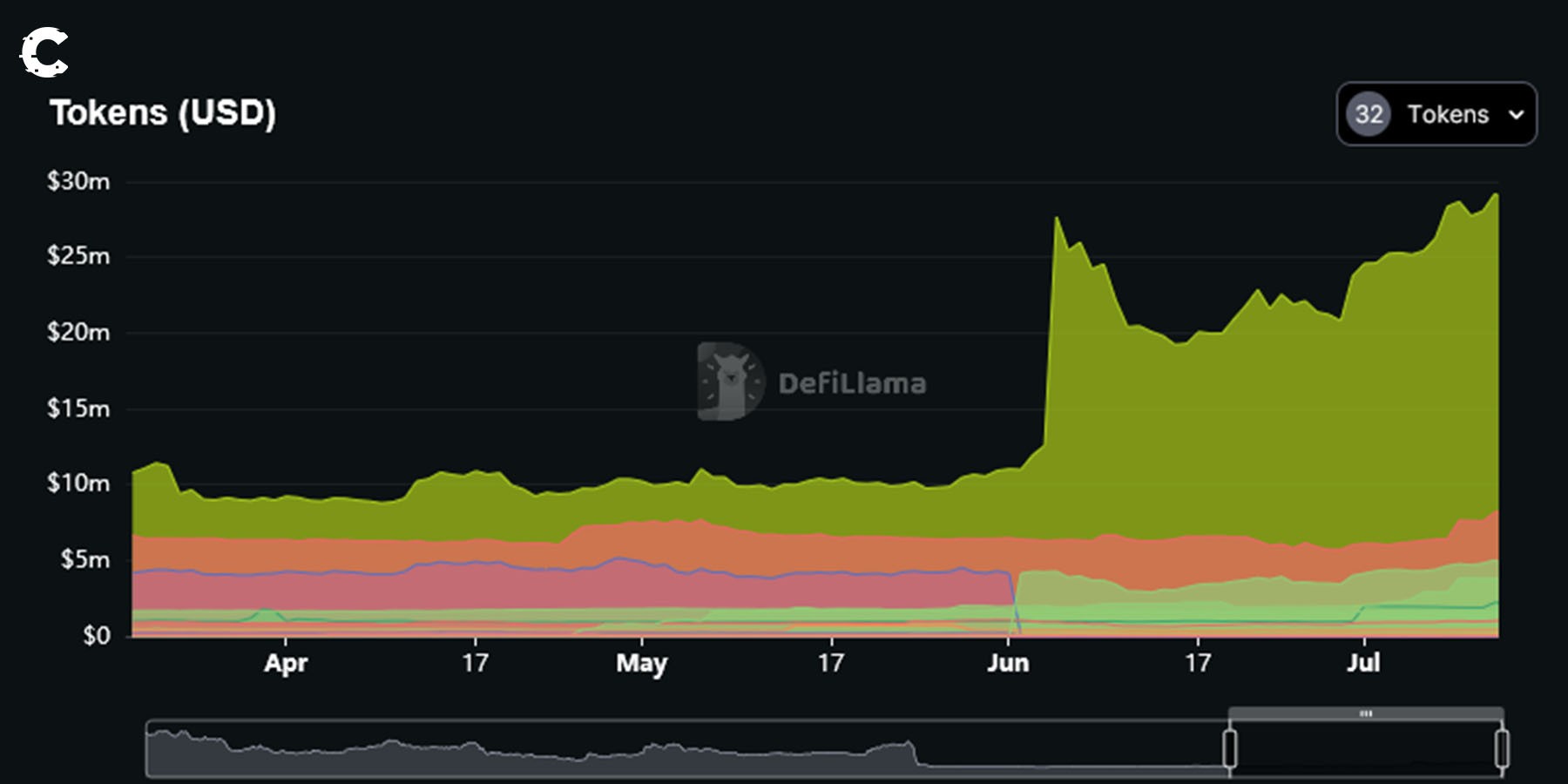Viewport: 1568px width, 784px height.
Task: Click the right handle of the range slider
Action: pos(1502,748)
